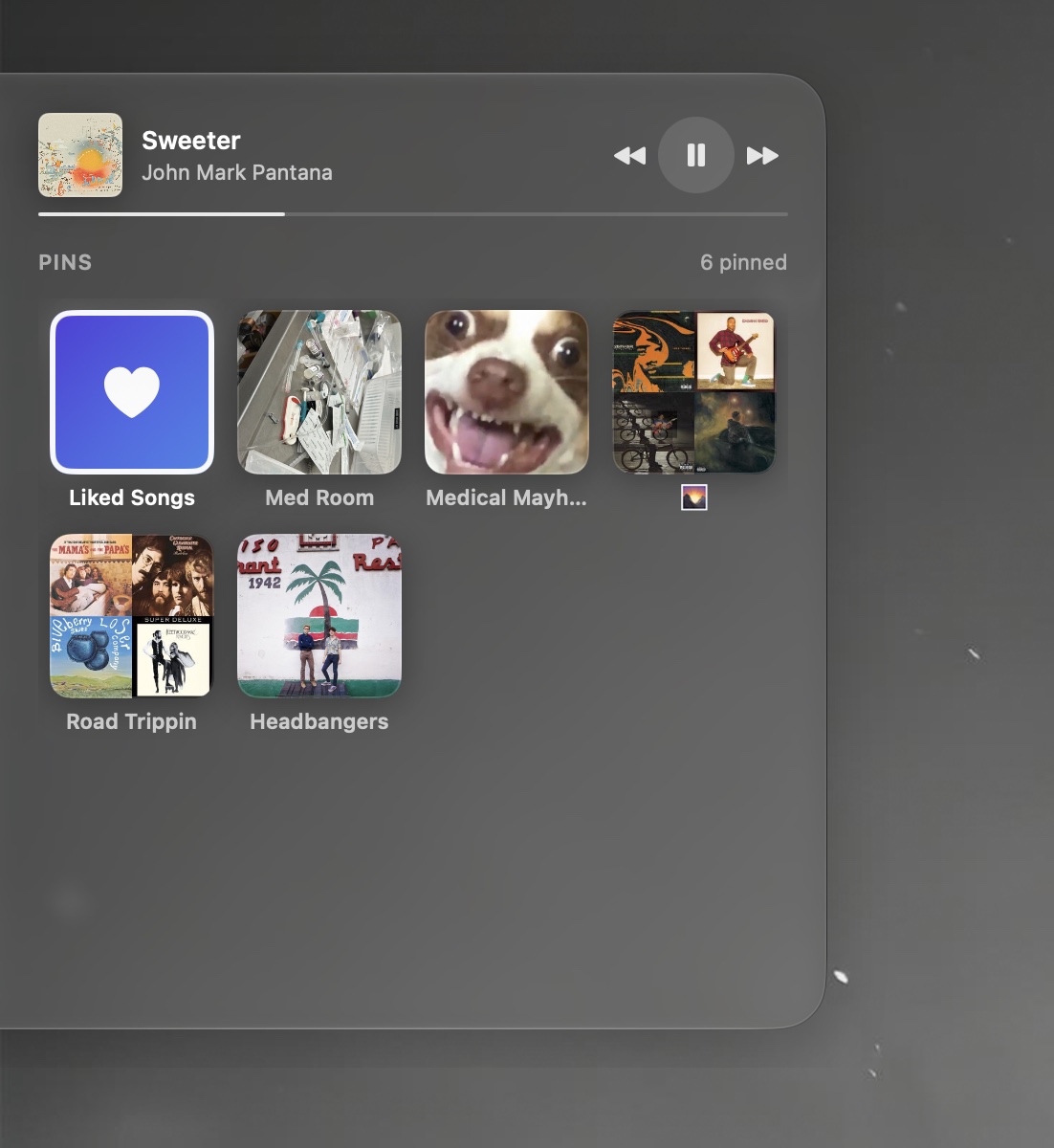The height and width of the screenshot is (1148, 1054).
Task: Open the four-album collage playlist with sunrise emoji
Action: (x=694, y=392)
